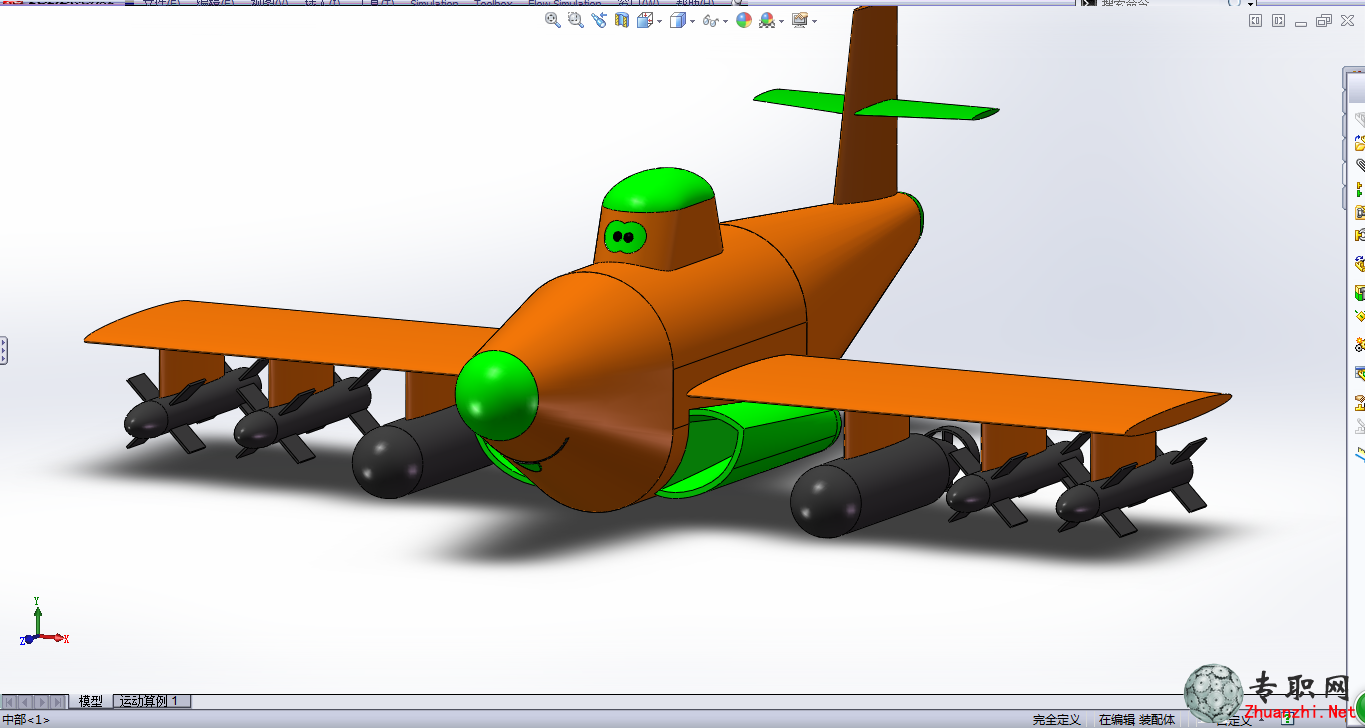1365x728 pixels.
Task: Expand the Display Style dropdown arrow
Action: (x=692, y=21)
